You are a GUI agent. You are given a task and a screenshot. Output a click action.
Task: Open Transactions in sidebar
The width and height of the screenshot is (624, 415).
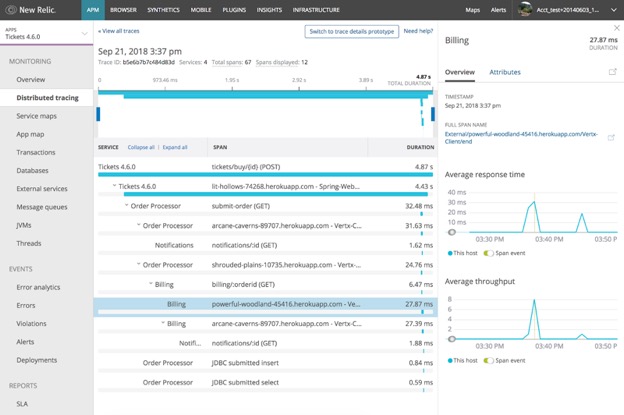tap(36, 152)
